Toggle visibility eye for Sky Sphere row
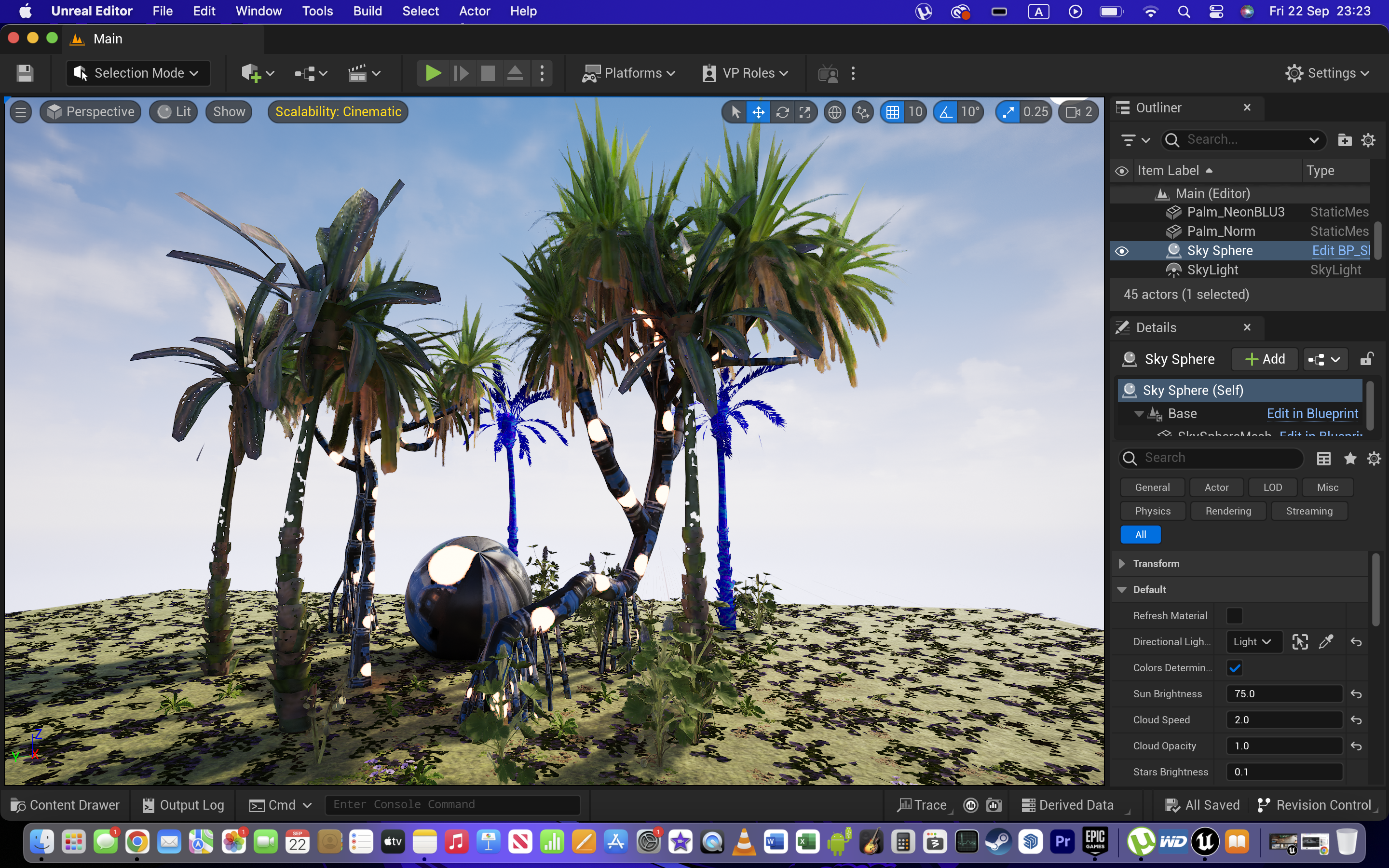The height and width of the screenshot is (868, 1389). 1121,251
